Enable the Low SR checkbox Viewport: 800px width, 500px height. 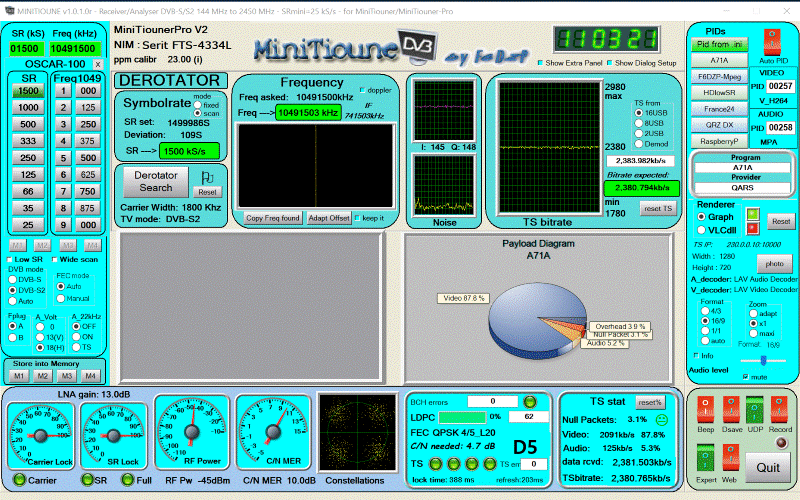10,259
